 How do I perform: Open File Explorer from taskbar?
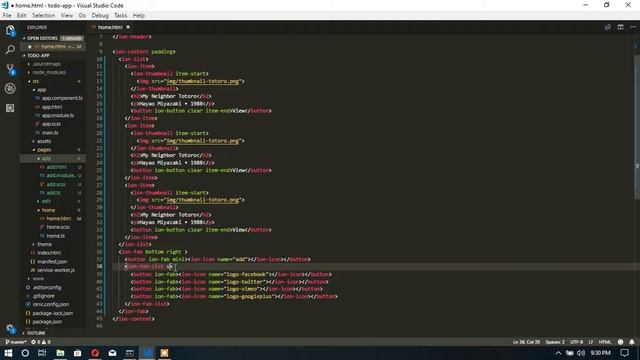(60, 353)
